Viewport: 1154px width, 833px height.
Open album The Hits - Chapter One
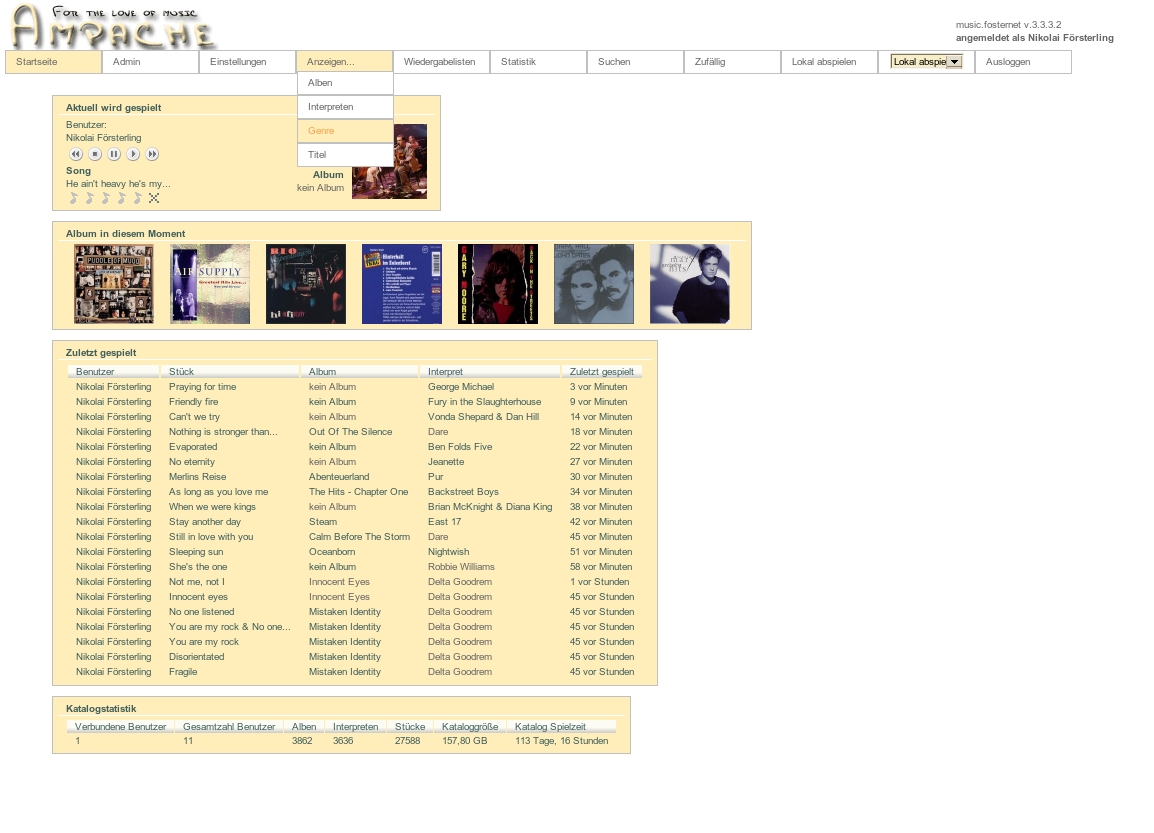tap(358, 492)
